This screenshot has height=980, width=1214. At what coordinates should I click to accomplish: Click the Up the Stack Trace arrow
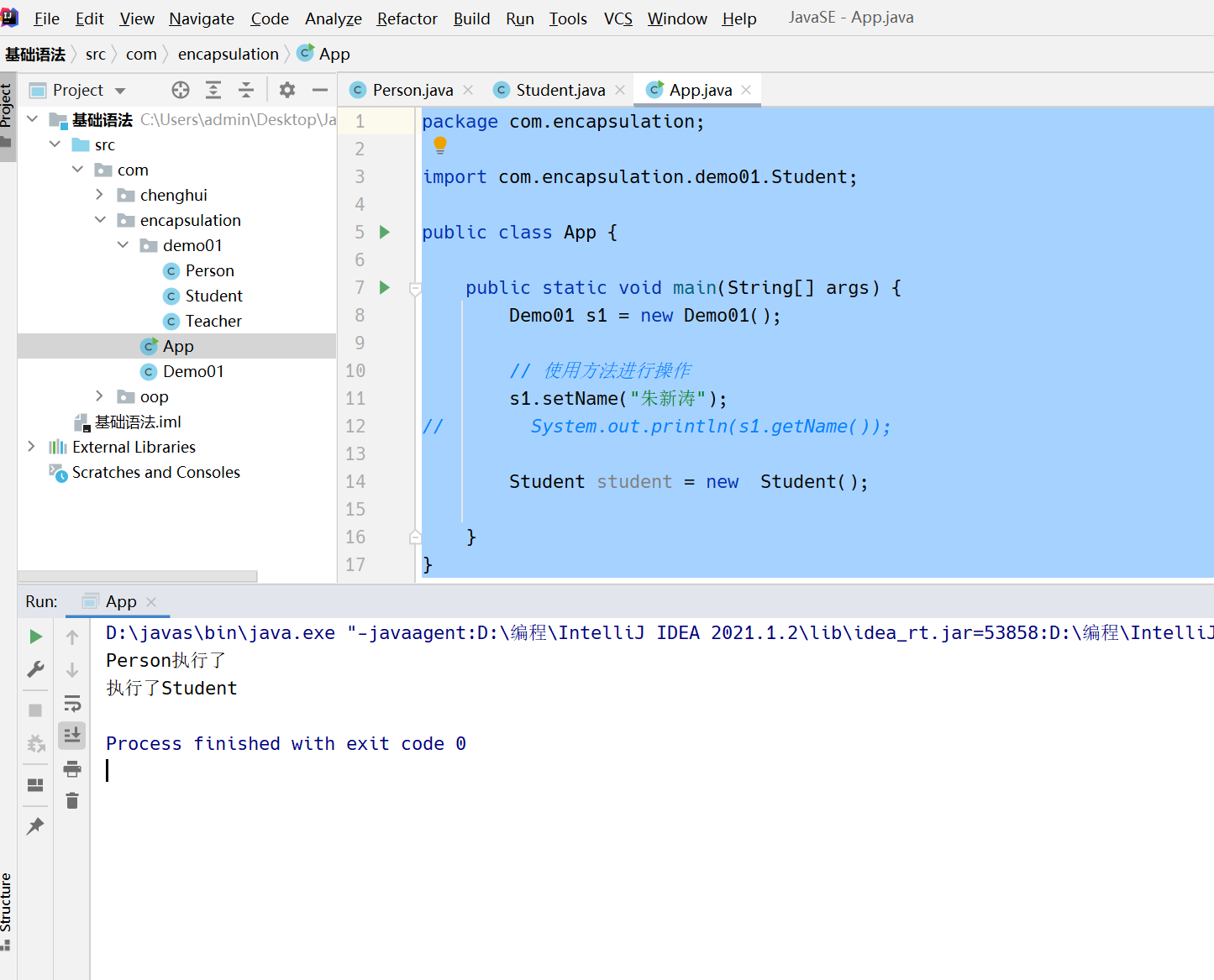tap(72, 637)
